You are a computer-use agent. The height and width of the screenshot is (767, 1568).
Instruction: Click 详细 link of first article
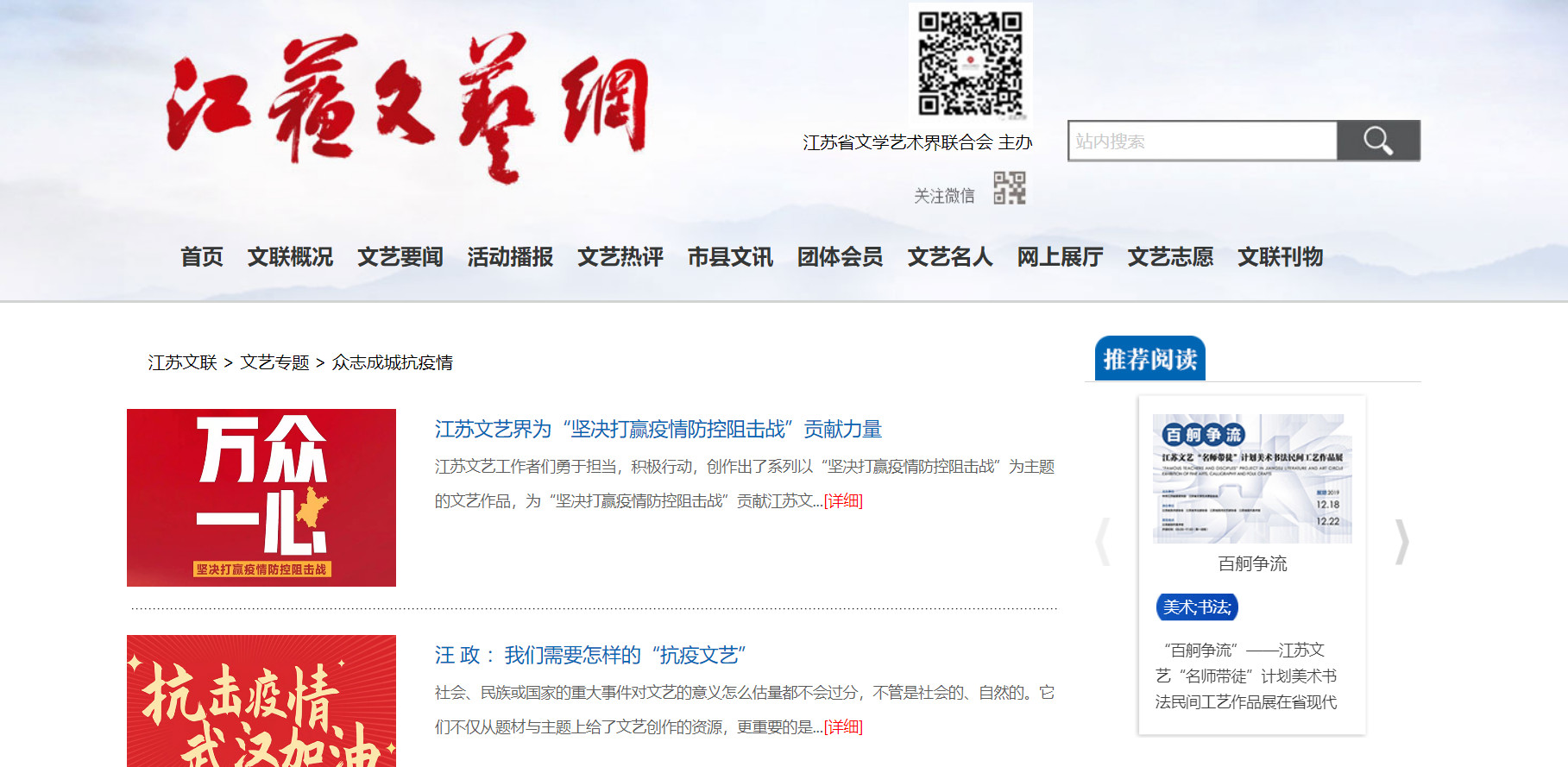pyautogui.click(x=843, y=501)
